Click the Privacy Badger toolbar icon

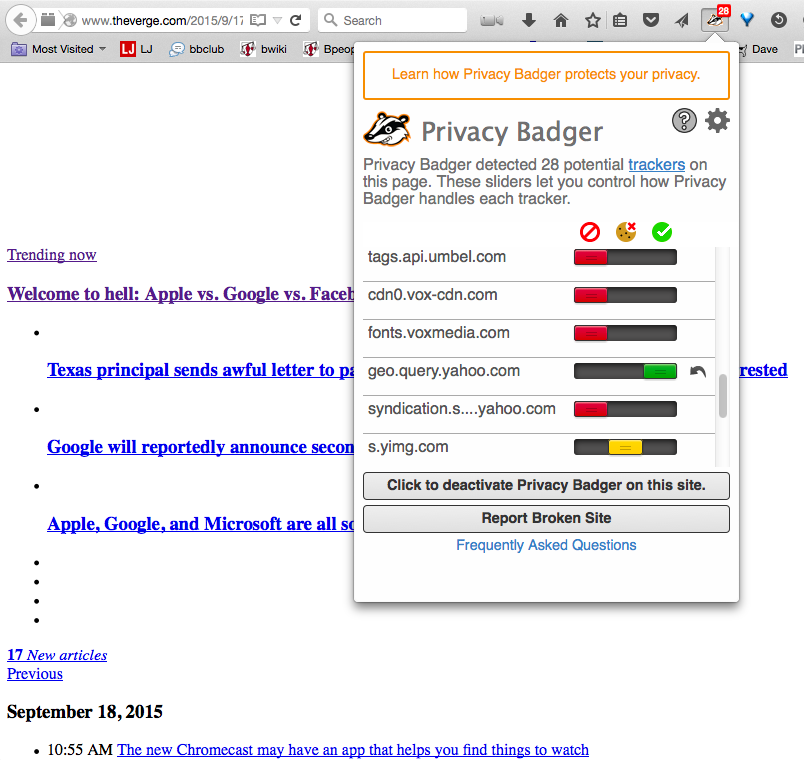(715, 20)
